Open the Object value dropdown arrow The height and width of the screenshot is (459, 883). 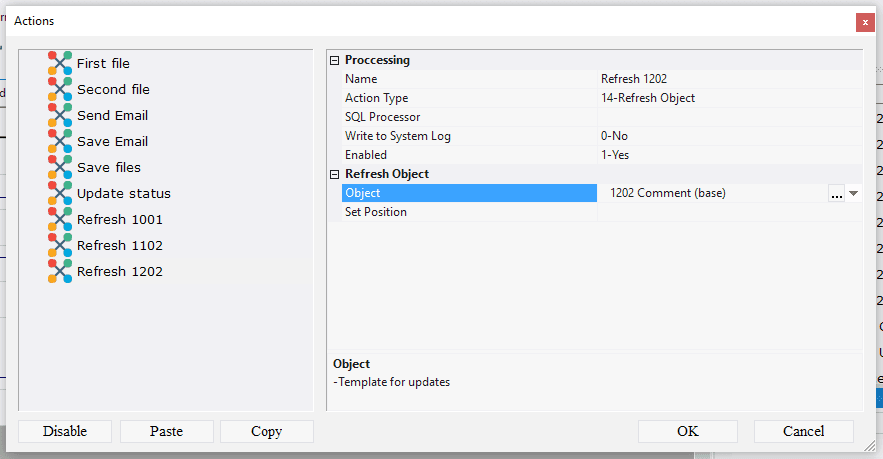[x=854, y=193]
